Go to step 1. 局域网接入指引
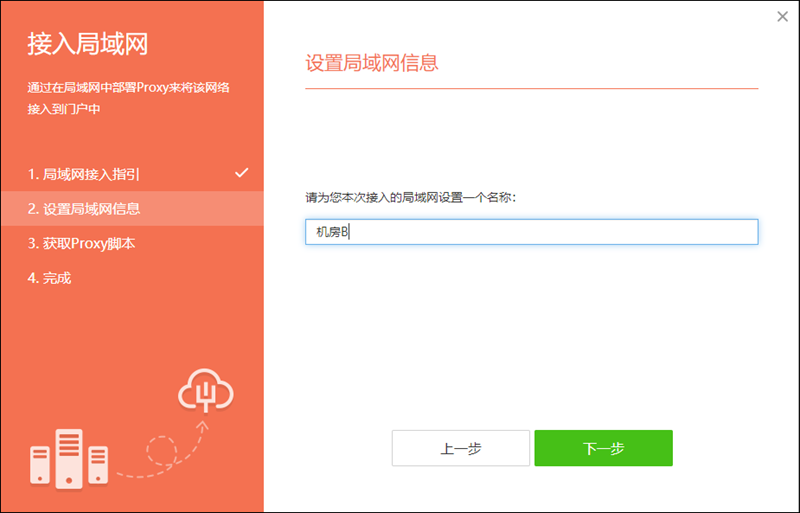 pyautogui.click(x=84, y=174)
